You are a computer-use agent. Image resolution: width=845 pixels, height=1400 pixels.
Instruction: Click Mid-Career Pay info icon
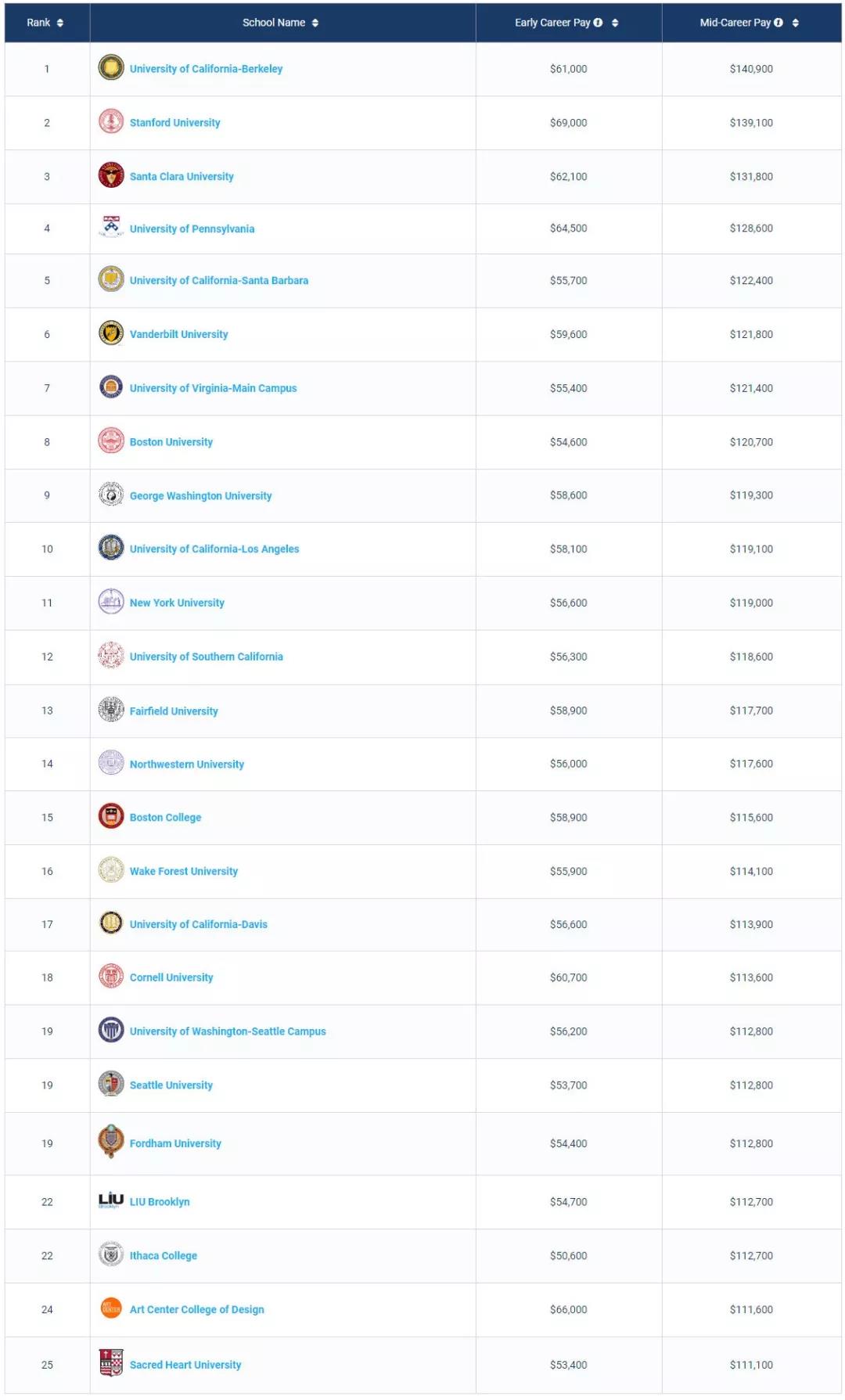778,23
